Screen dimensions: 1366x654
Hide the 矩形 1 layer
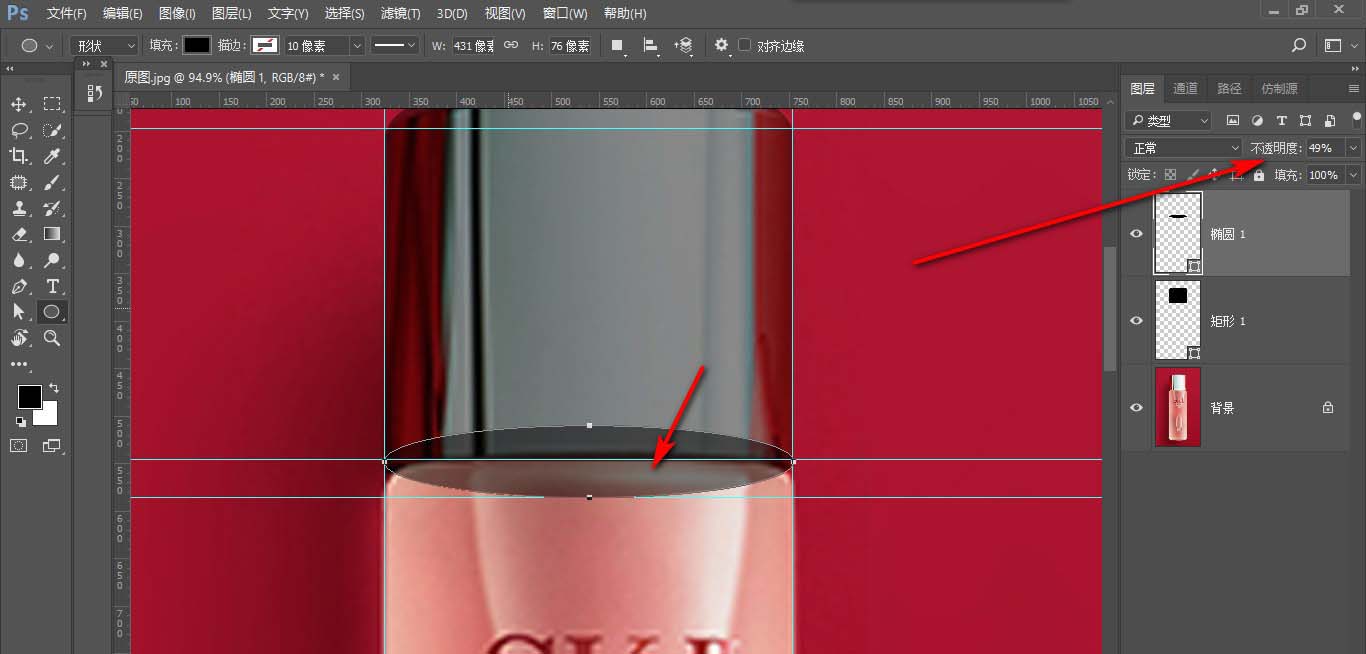click(x=1136, y=320)
